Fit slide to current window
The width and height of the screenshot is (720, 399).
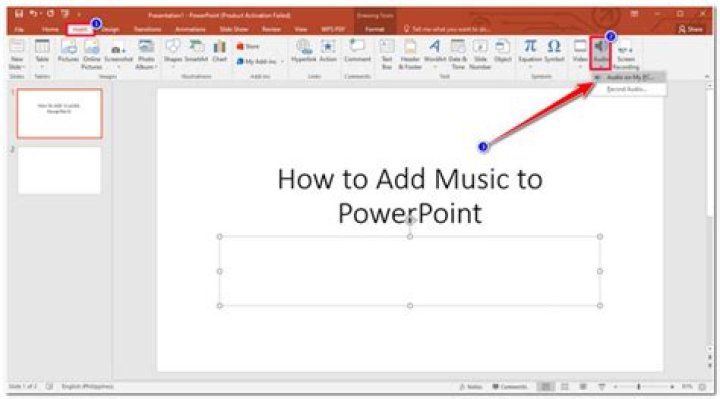coord(702,387)
